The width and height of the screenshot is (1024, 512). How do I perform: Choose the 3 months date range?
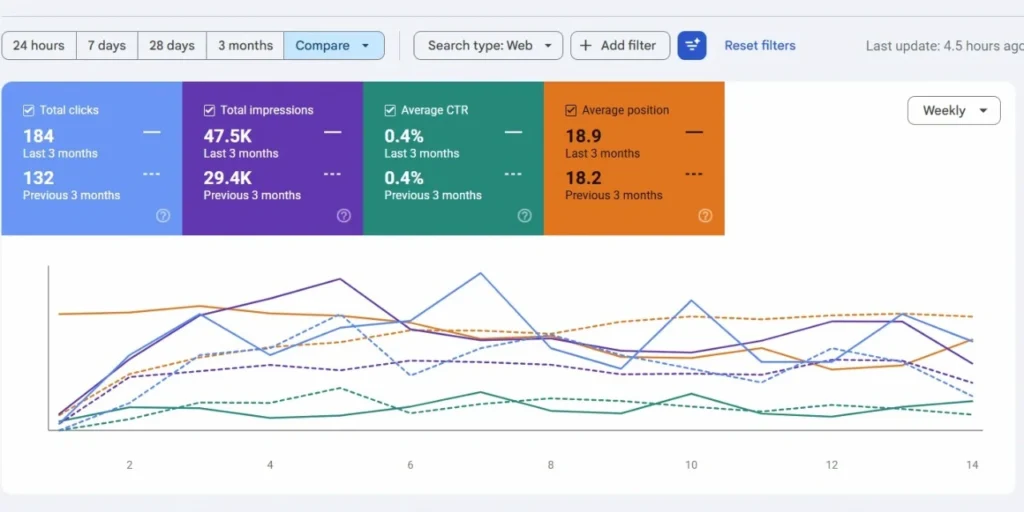pos(245,46)
